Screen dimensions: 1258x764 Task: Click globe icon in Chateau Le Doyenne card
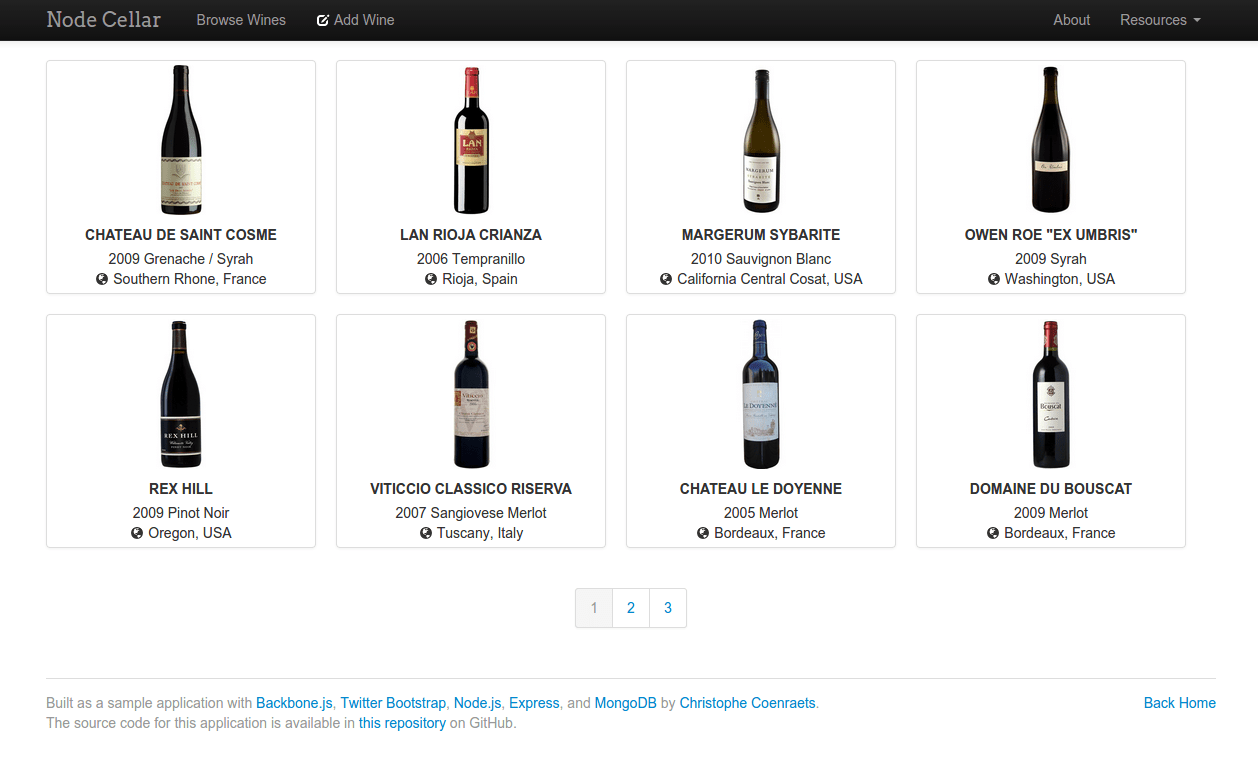coord(703,533)
